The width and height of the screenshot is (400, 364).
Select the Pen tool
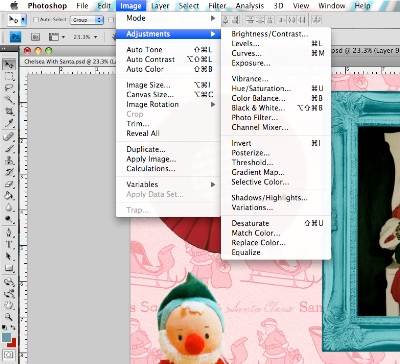[x=9, y=232]
